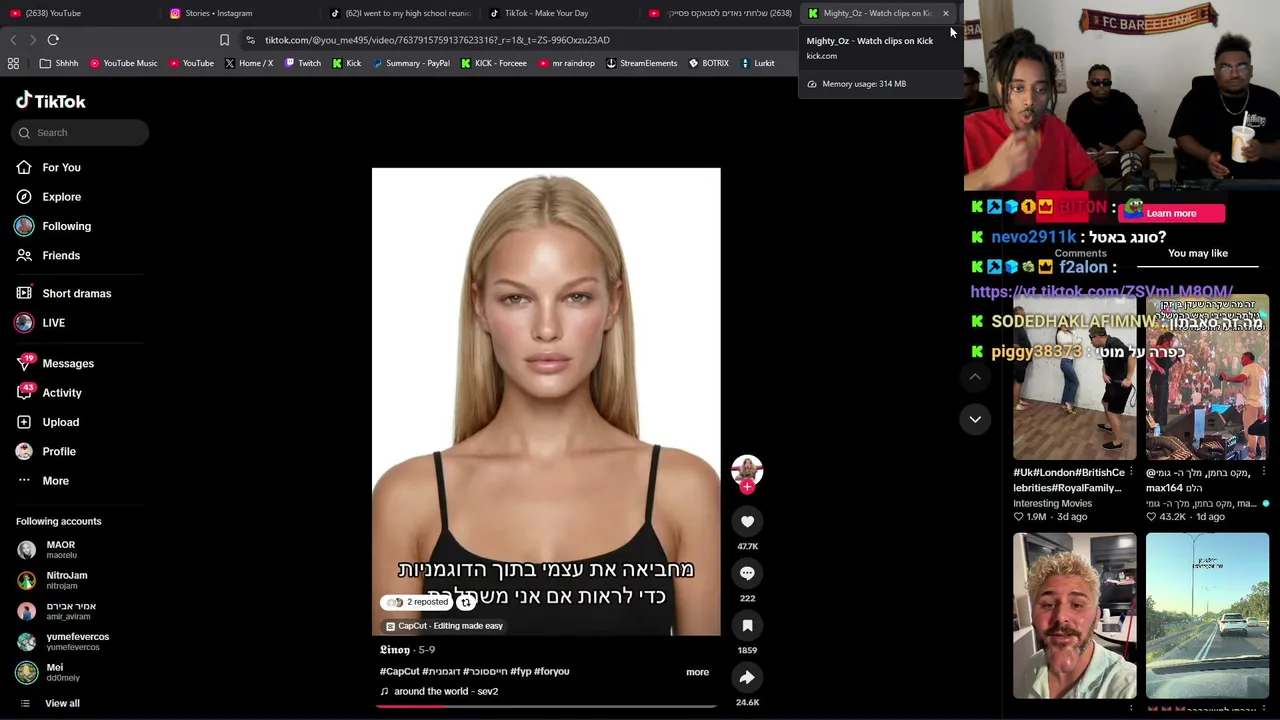The width and height of the screenshot is (1280, 720).
Task: Open Short dramas in the sidebar
Action: [76, 293]
